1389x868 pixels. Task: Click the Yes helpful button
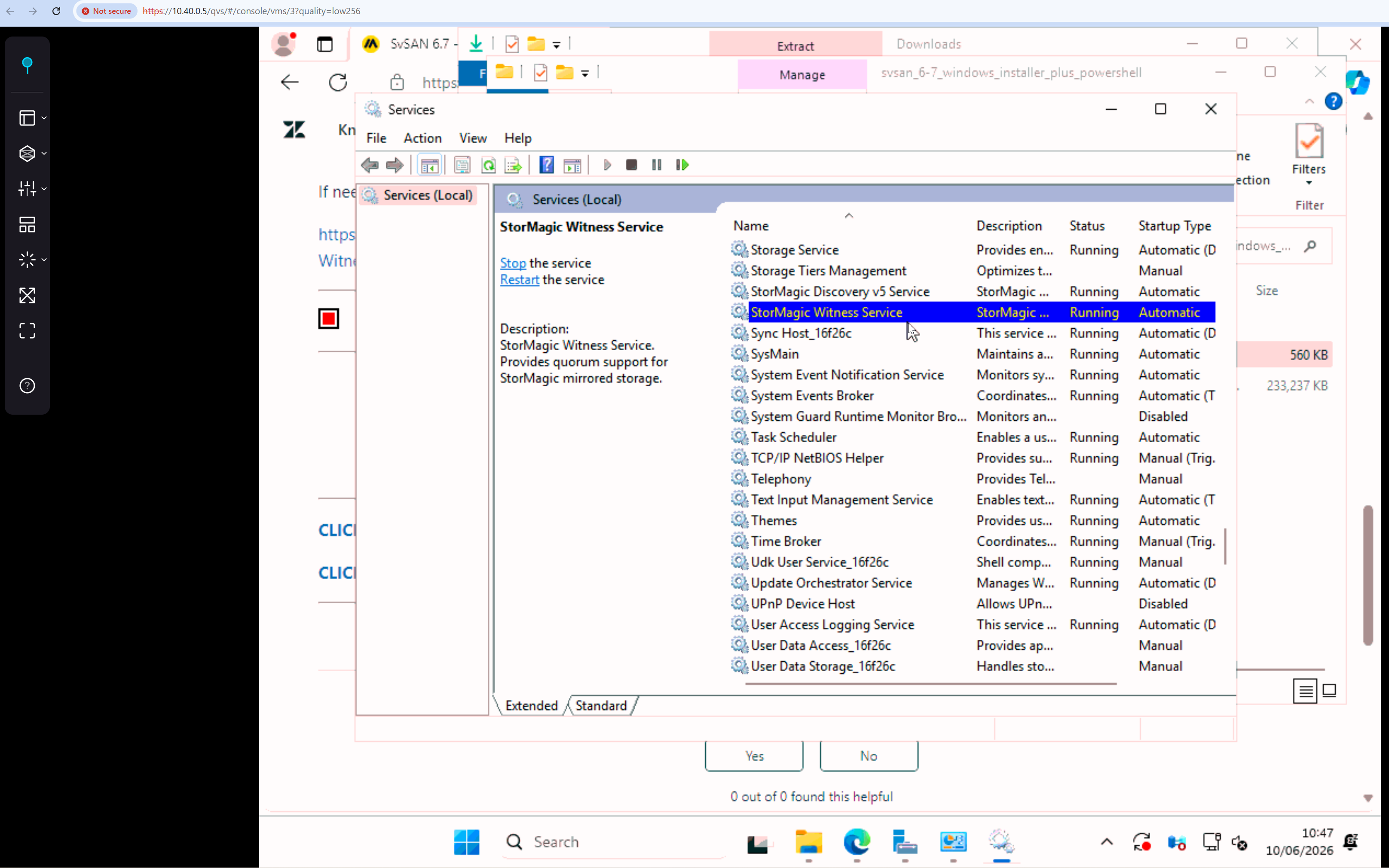click(754, 756)
